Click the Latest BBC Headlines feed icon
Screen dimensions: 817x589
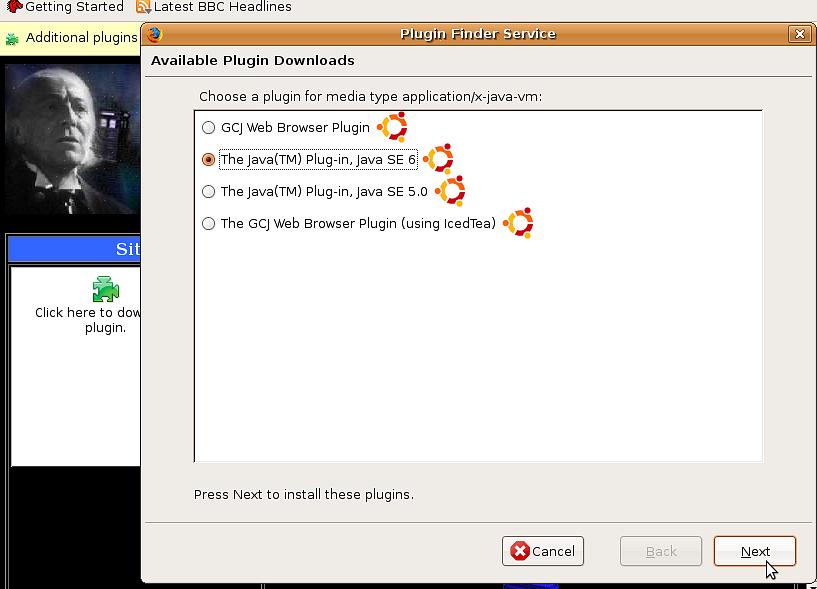(143, 7)
